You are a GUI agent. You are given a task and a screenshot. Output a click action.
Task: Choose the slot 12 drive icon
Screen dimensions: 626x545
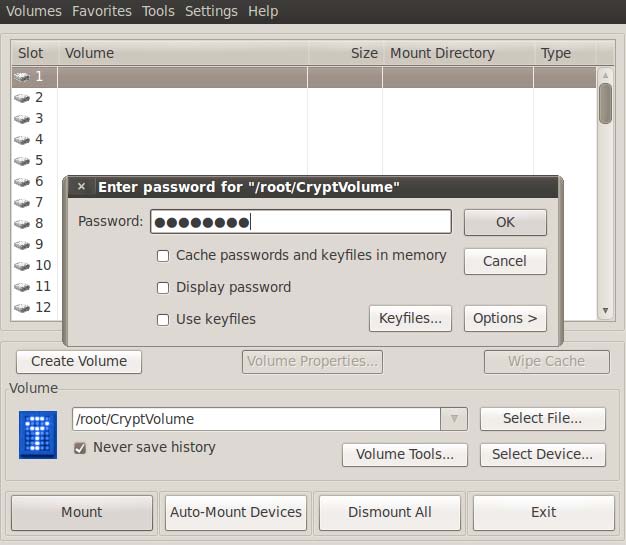22,308
